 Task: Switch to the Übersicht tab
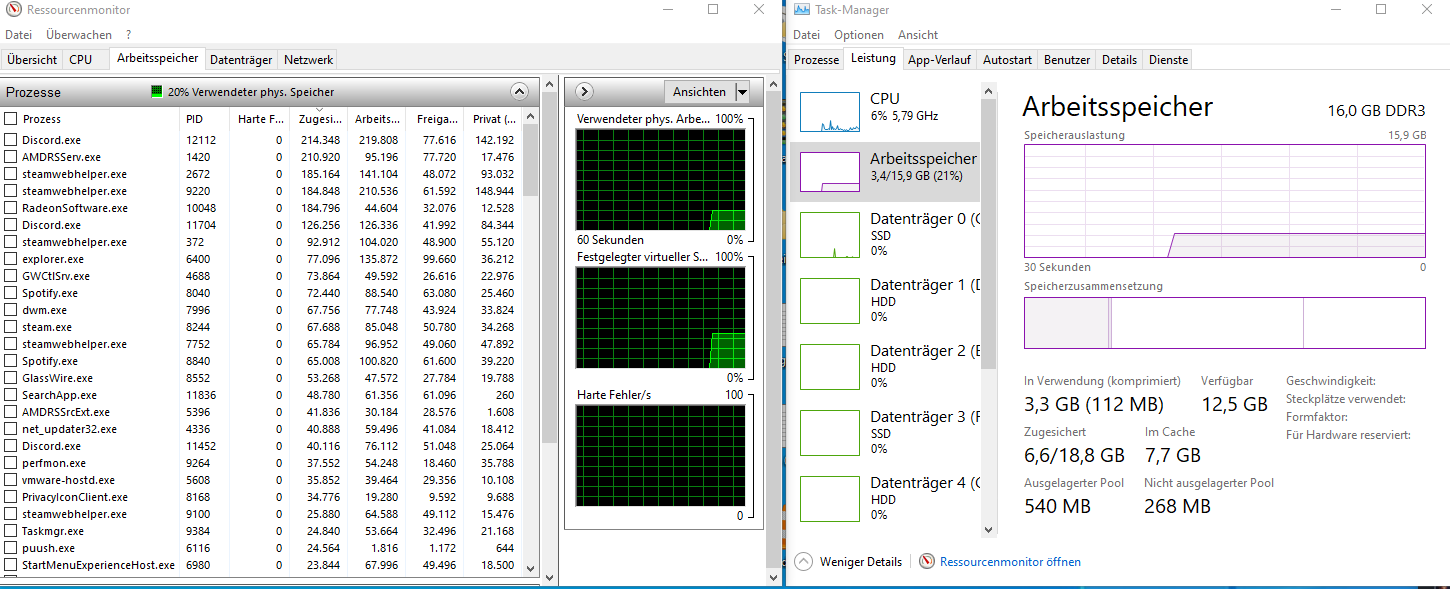[32, 60]
